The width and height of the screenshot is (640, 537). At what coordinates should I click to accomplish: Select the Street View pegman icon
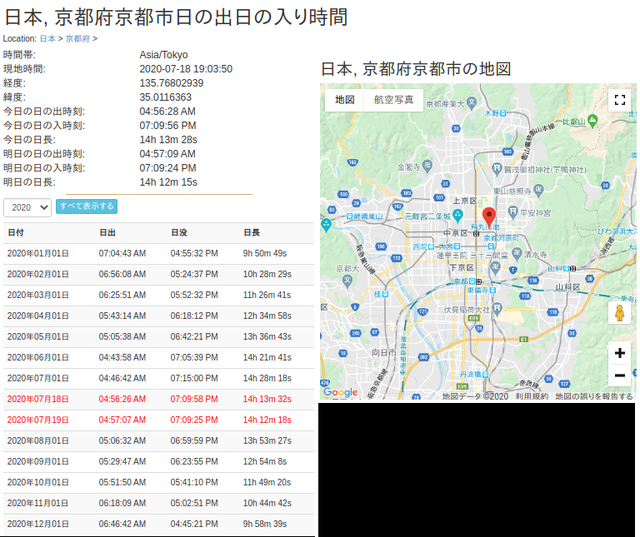click(x=619, y=313)
